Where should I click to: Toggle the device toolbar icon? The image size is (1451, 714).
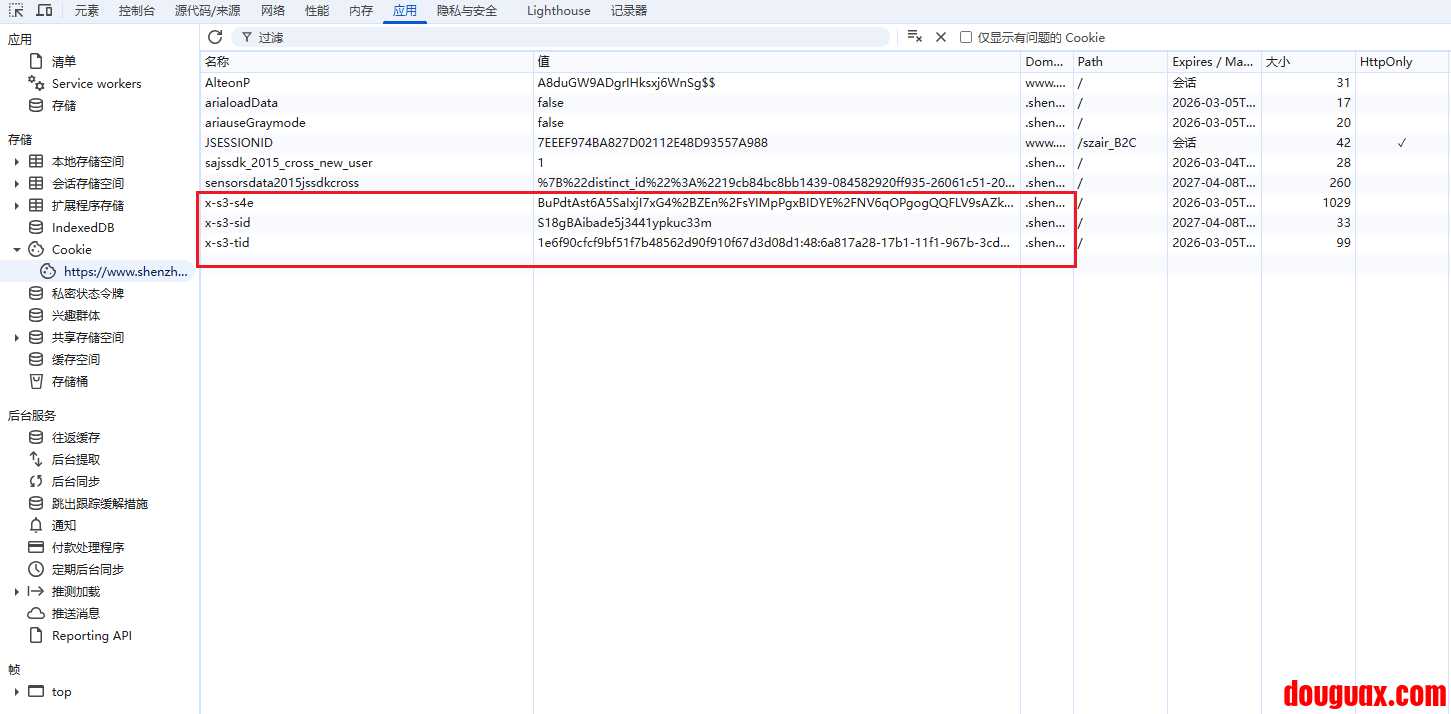point(44,11)
